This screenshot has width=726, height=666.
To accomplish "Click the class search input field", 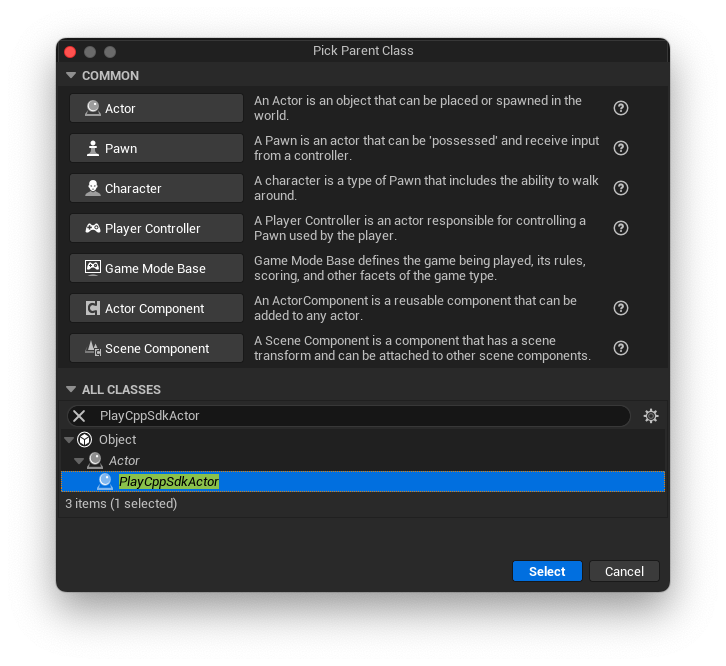I will [360, 416].
